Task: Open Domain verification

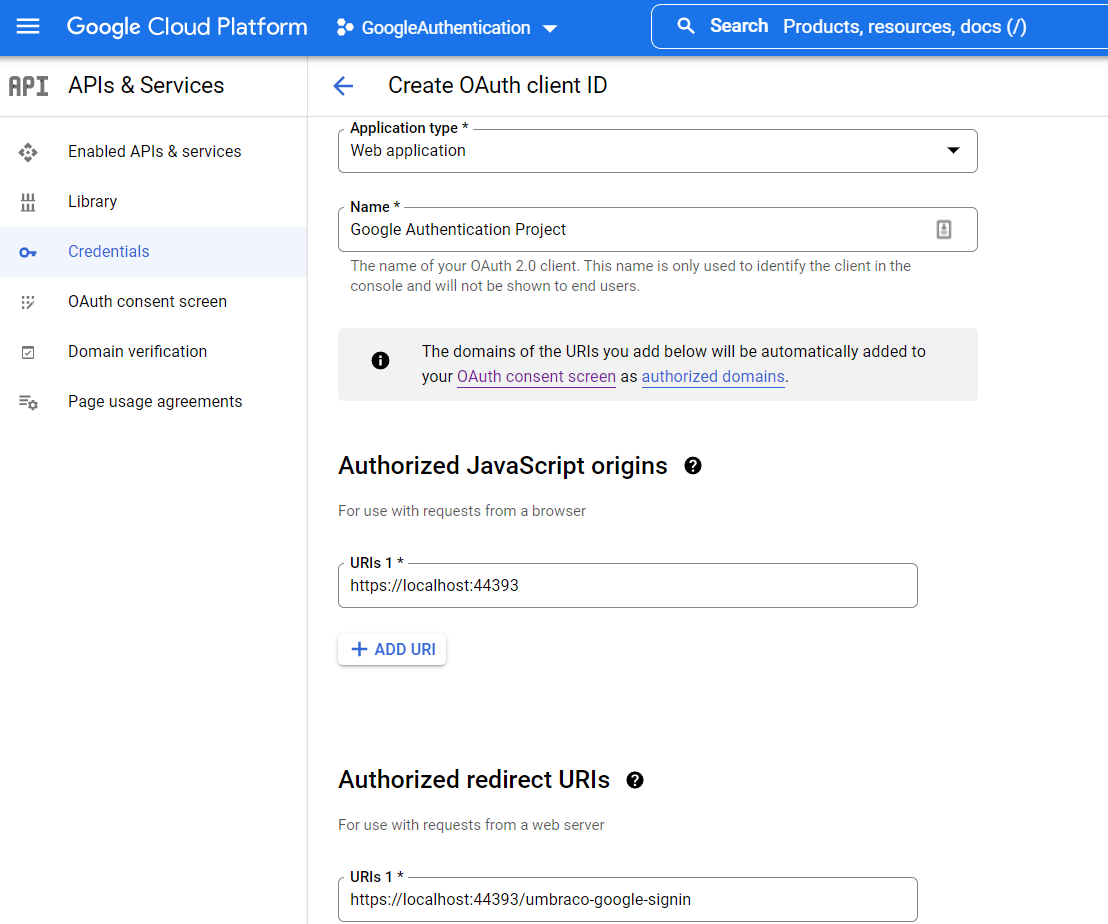Action: tap(154, 352)
